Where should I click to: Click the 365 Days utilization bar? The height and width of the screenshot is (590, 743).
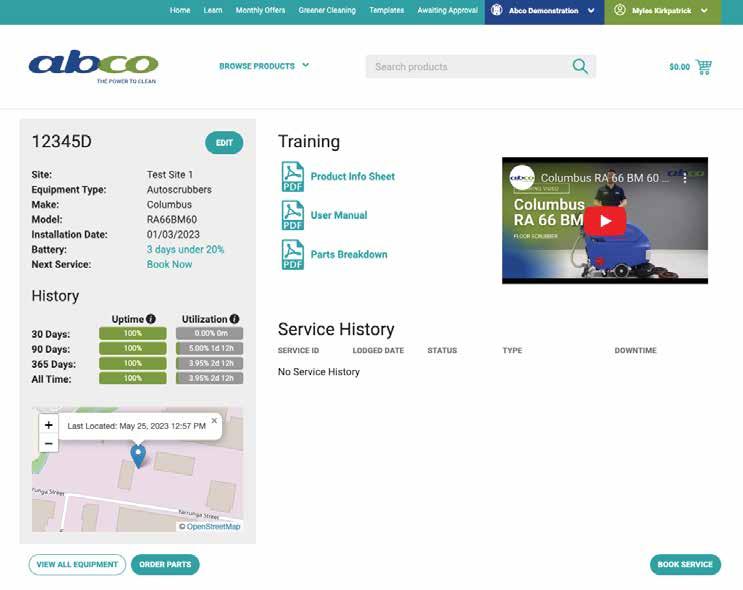click(x=209, y=363)
